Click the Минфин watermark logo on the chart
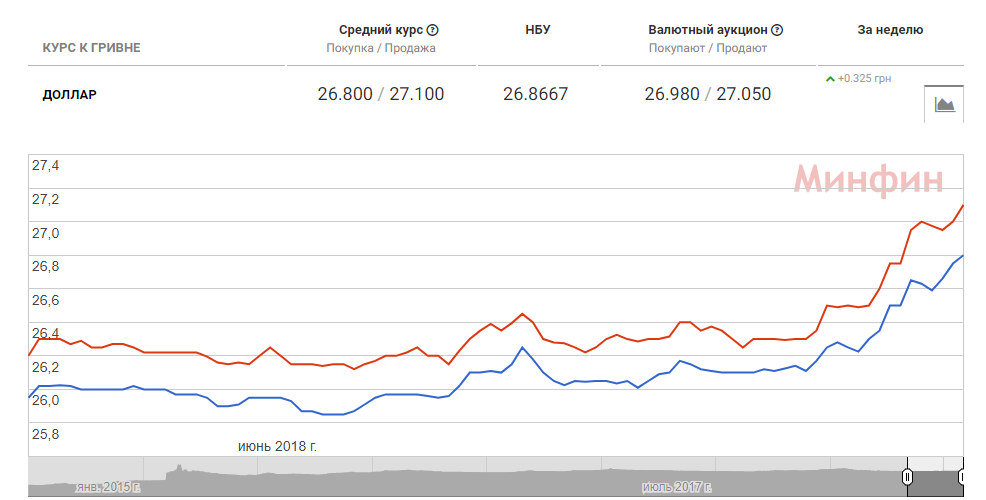Screen dimensions: 986x500 click(x=868, y=180)
